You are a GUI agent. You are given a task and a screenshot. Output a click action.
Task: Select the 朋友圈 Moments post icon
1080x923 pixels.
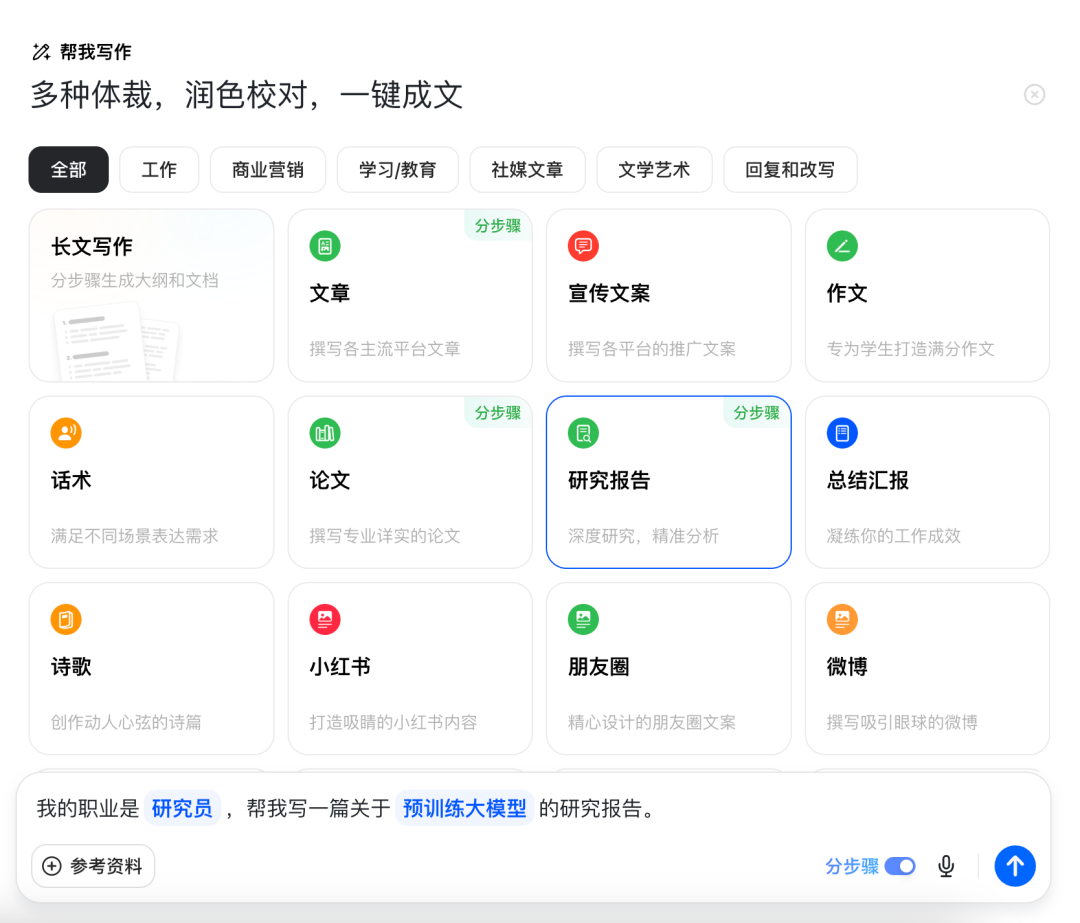click(x=583, y=619)
